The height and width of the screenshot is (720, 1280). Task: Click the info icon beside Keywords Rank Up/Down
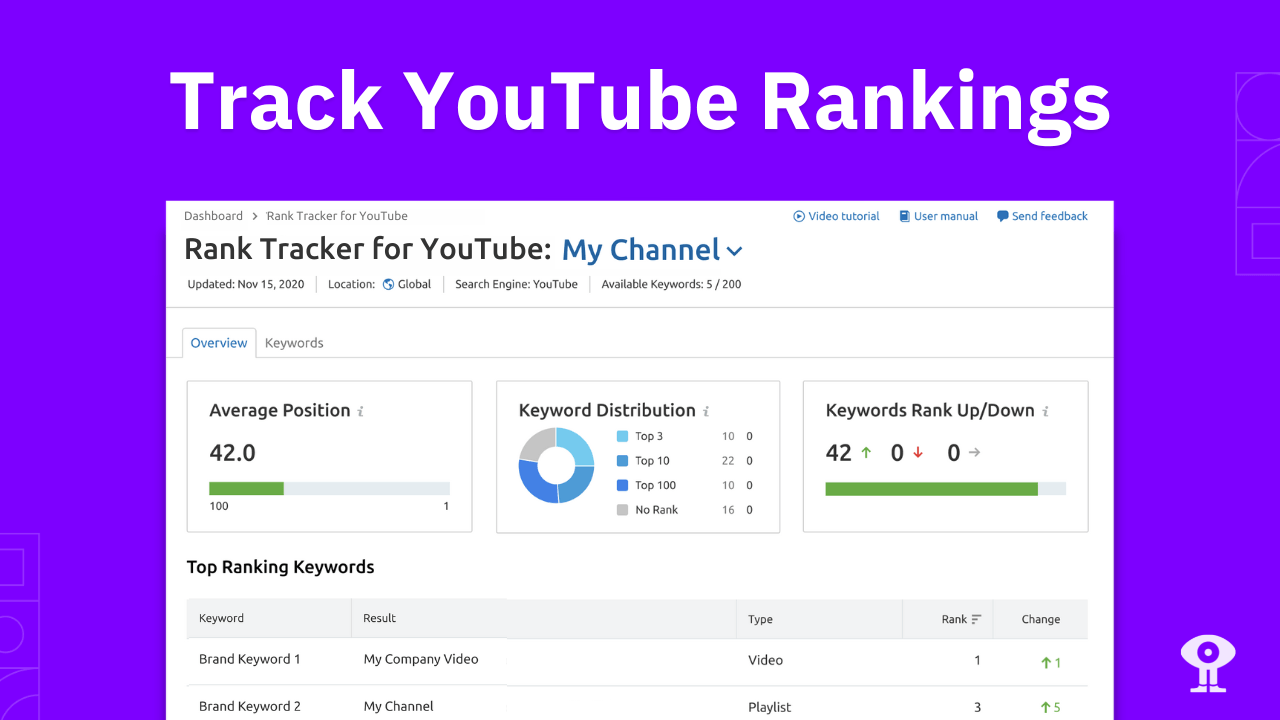tap(1045, 411)
